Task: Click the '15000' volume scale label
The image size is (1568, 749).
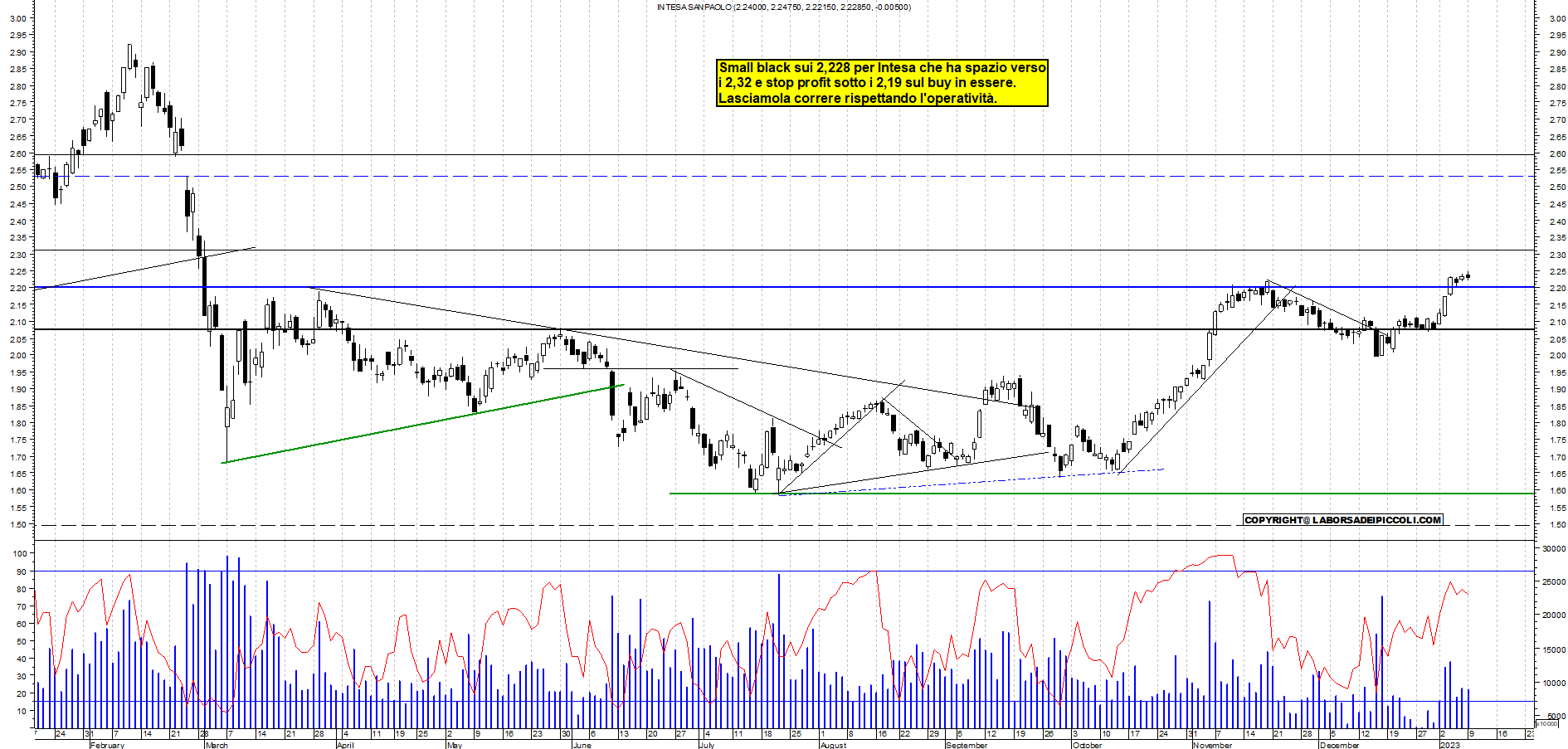Action: click(1554, 649)
